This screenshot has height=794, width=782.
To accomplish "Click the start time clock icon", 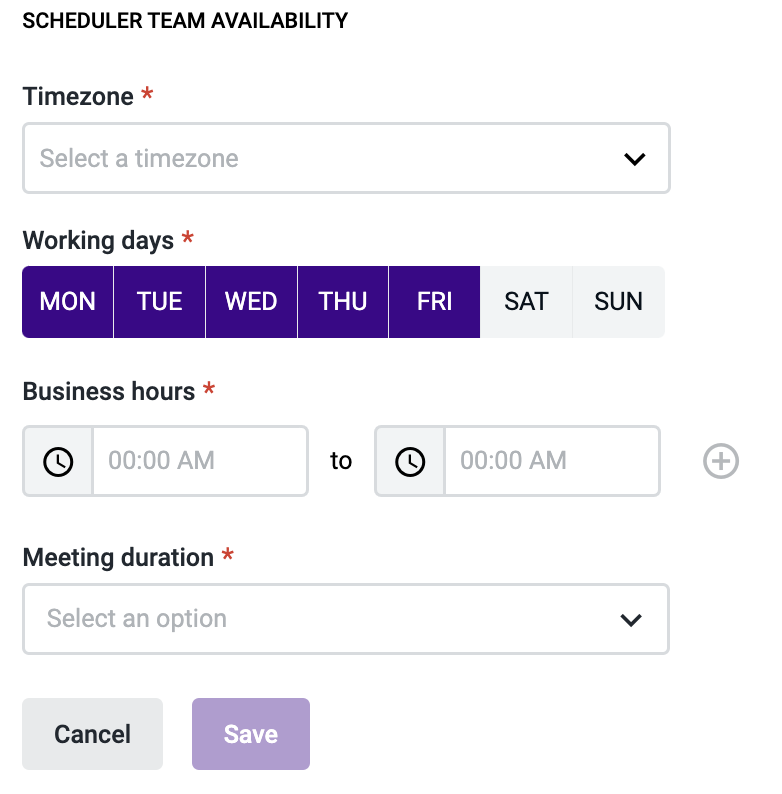I will 58,461.
